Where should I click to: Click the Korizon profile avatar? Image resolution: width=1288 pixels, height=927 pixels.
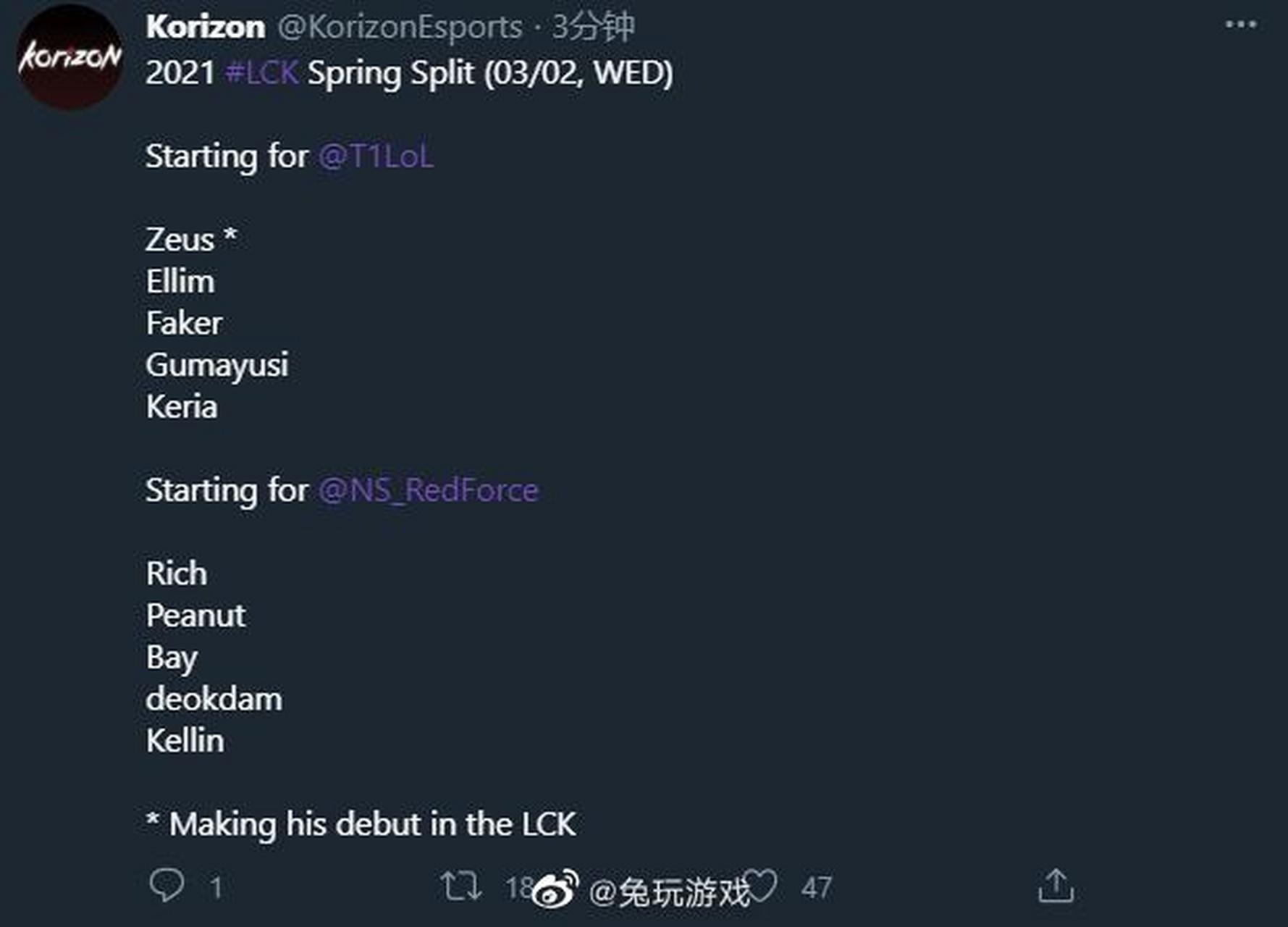click(70, 56)
